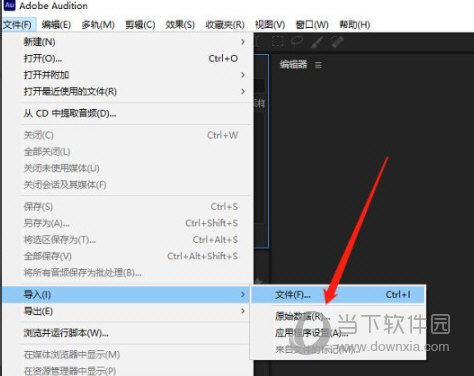Image resolution: width=474 pixels, height=376 pixels.
Task: Click 在资源管理器中显示(P) entry
Action: click(x=127, y=370)
